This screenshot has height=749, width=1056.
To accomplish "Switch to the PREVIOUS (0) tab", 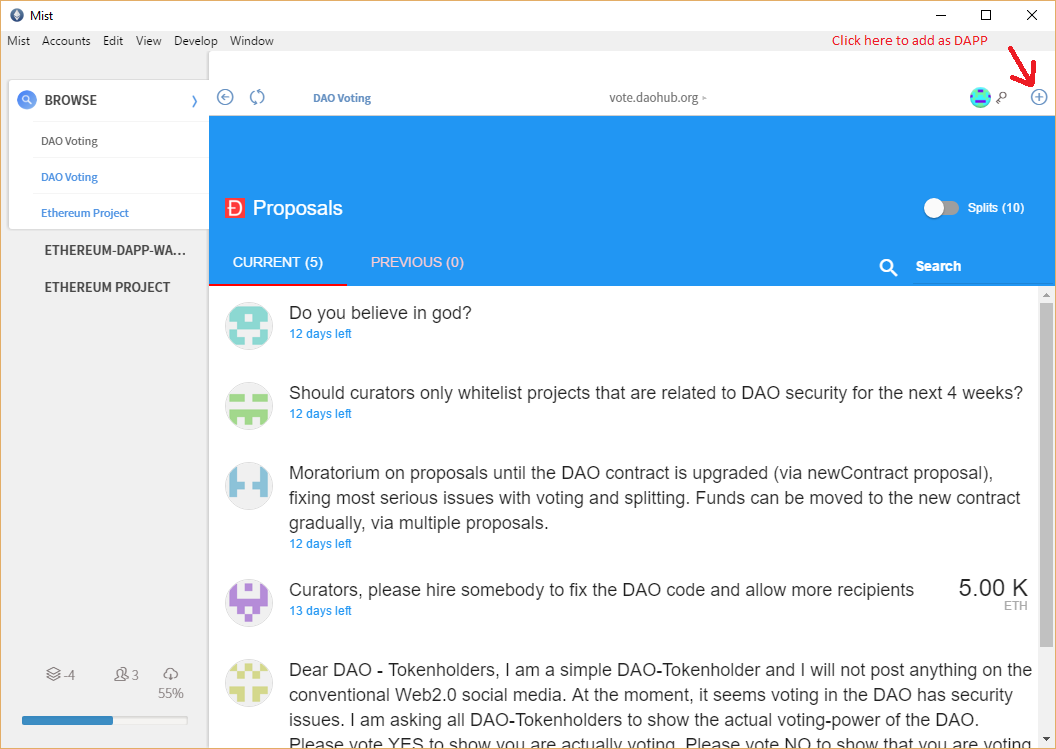I will pyautogui.click(x=418, y=263).
